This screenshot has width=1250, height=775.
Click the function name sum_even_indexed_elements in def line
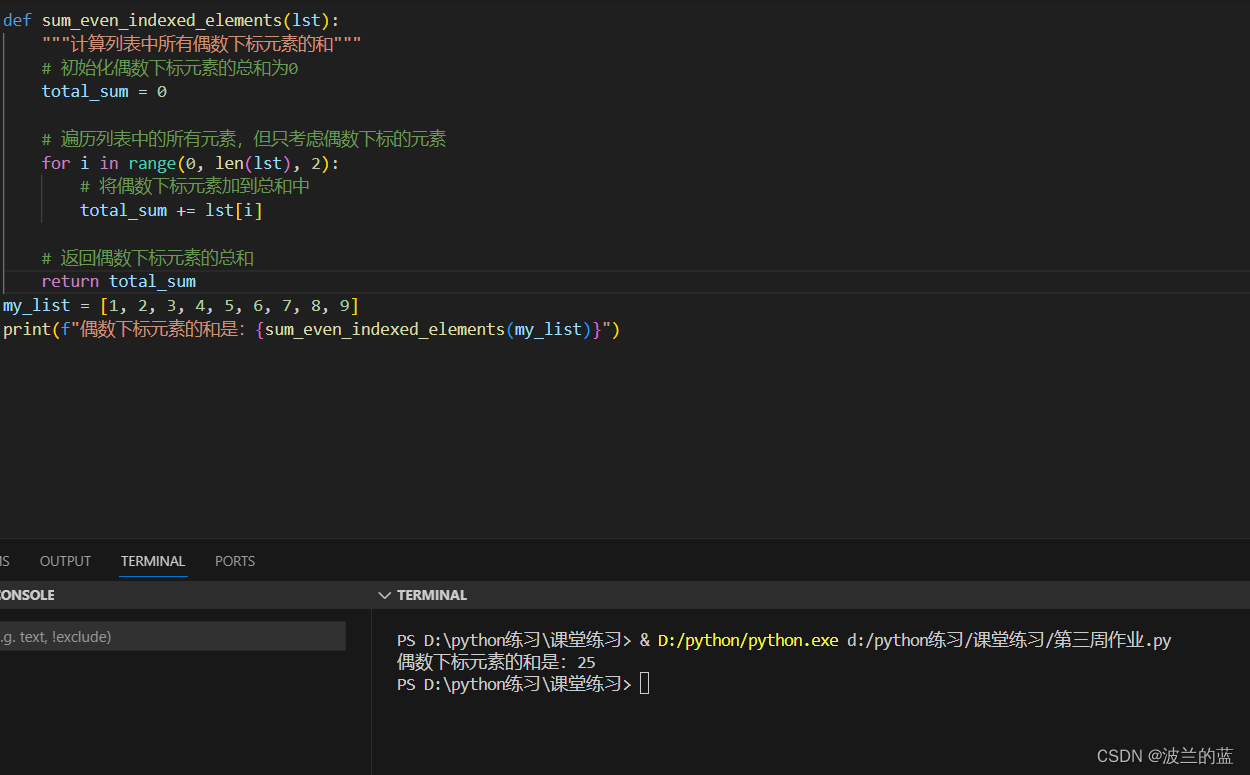click(x=162, y=20)
